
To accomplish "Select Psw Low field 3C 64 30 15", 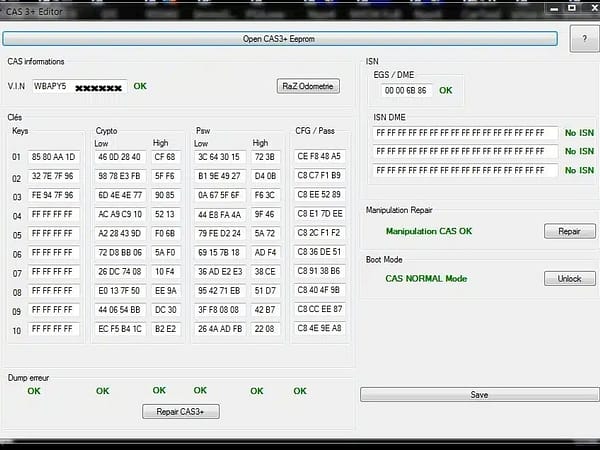I will coord(220,157).
